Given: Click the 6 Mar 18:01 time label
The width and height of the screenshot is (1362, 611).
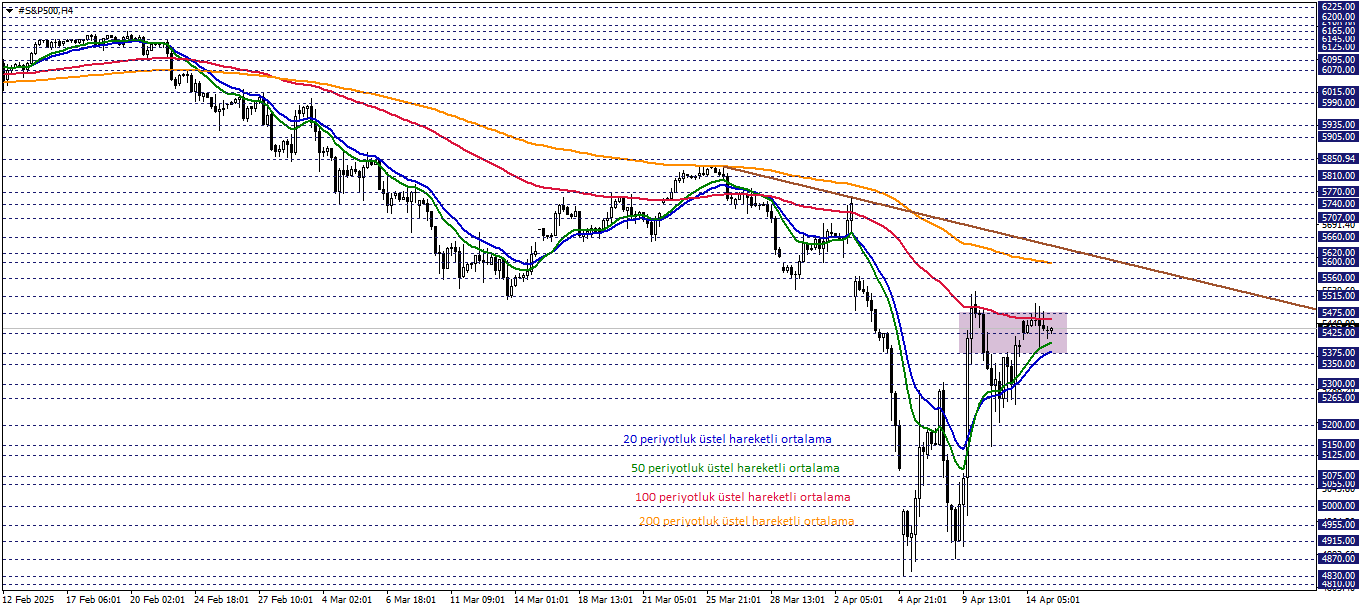Looking at the screenshot, I should point(411,600).
